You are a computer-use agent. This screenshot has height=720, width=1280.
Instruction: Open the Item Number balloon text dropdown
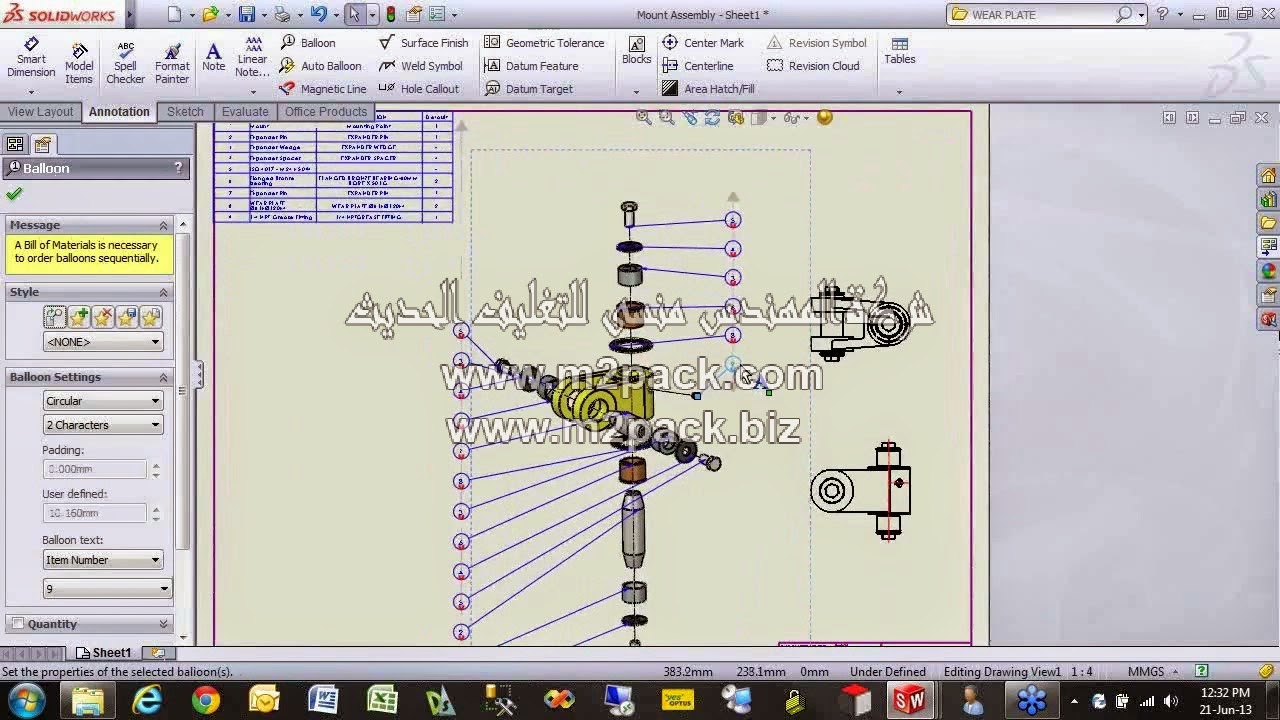[103, 560]
